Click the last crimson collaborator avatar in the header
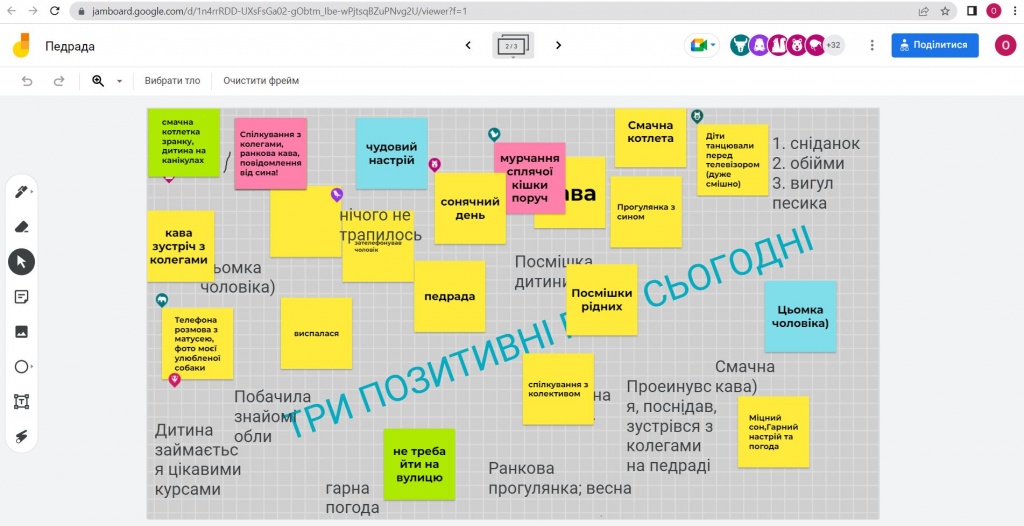Image resolution: width=1024 pixels, height=526 pixels. [815, 45]
